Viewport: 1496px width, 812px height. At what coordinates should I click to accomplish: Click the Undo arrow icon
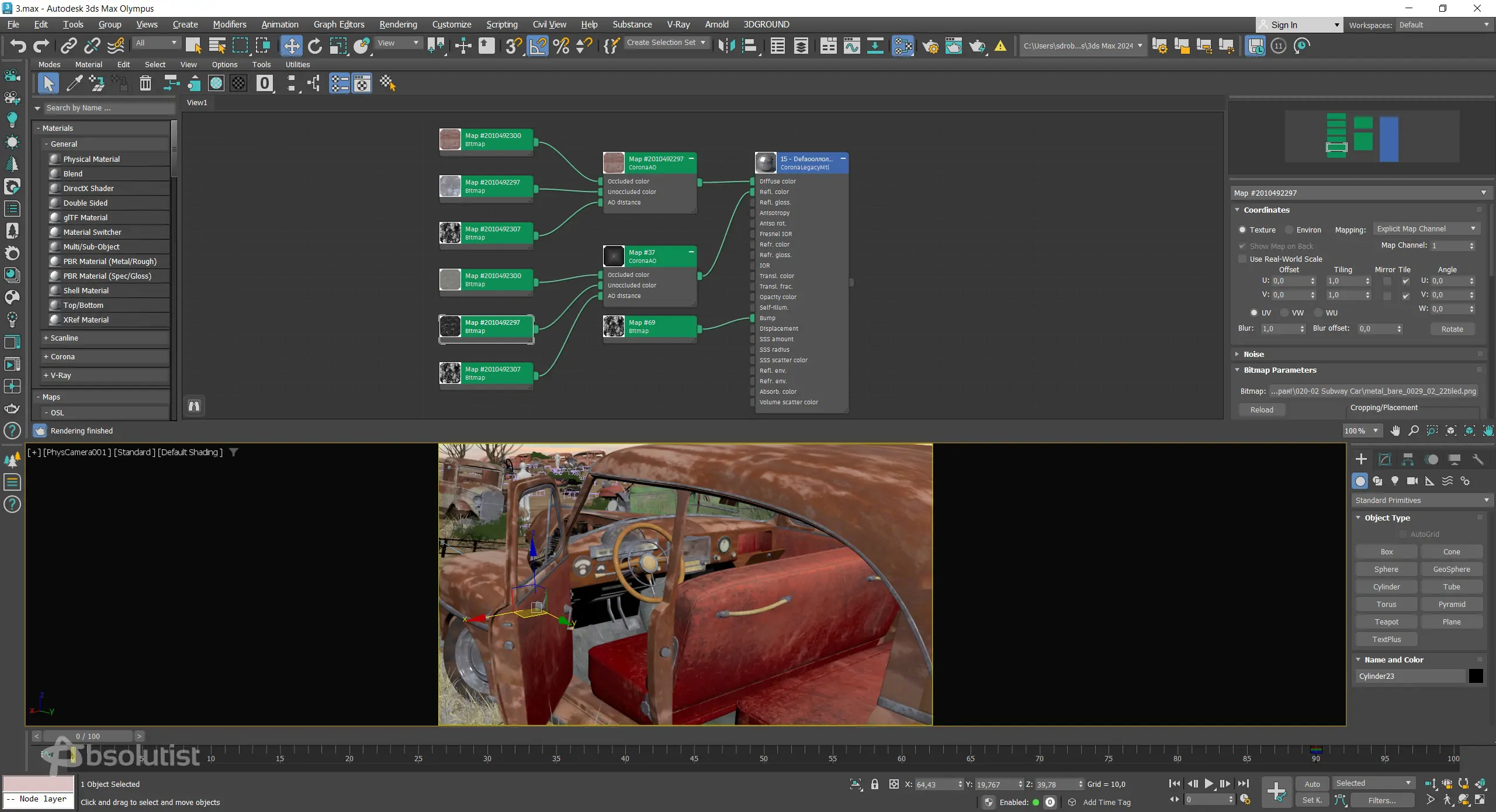click(x=18, y=46)
